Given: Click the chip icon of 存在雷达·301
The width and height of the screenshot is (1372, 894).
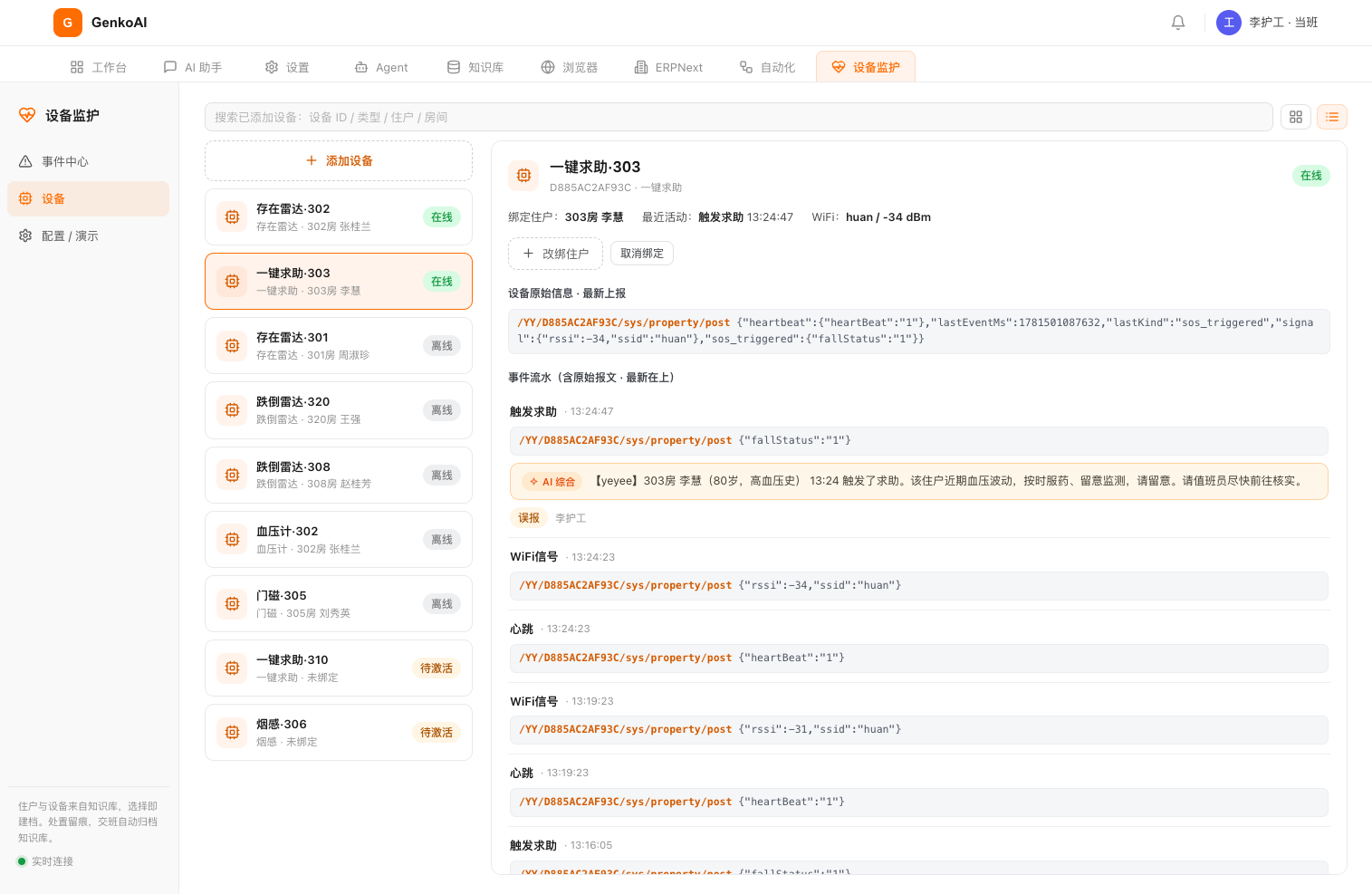Looking at the screenshot, I should coord(232,345).
